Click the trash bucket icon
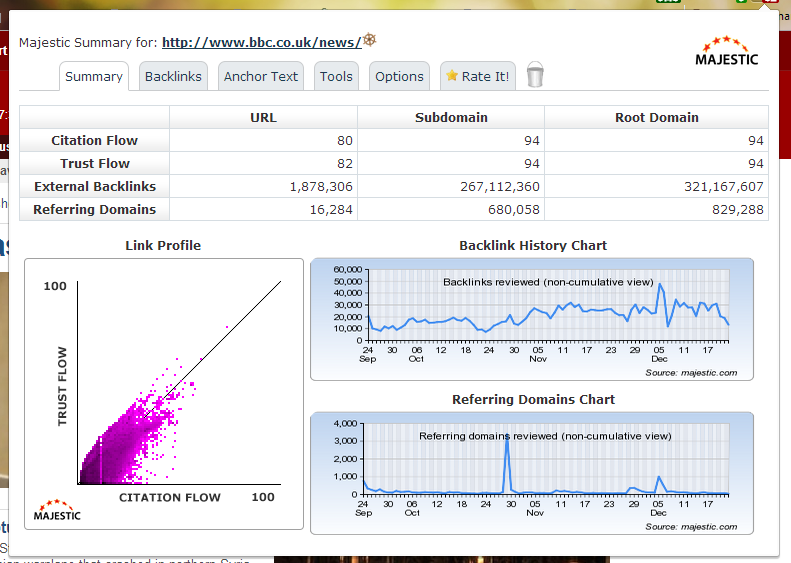Viewport: 791px width, 563px height. coord(535,75)
